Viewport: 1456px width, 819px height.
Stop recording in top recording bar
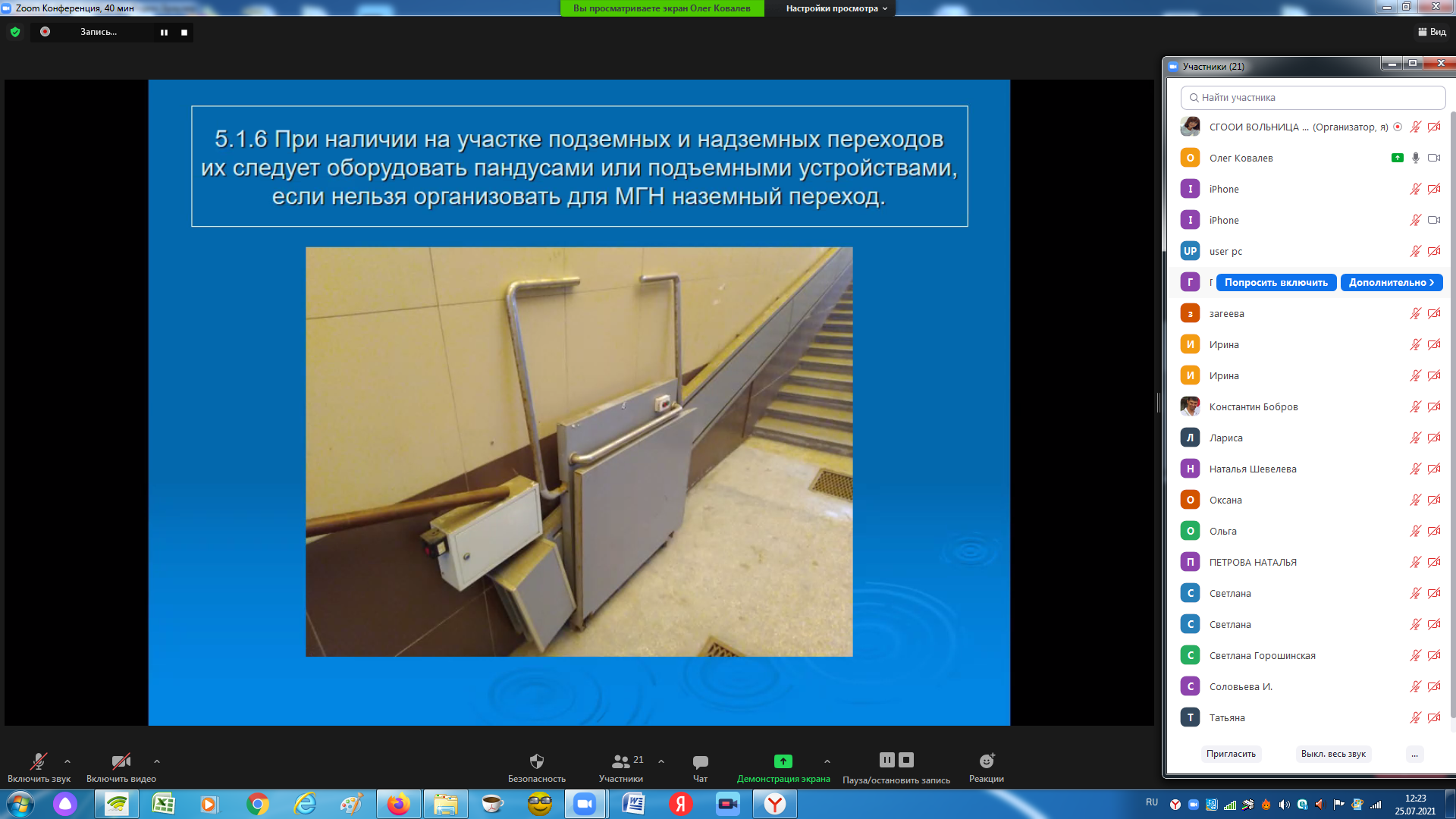coord(184,33)
